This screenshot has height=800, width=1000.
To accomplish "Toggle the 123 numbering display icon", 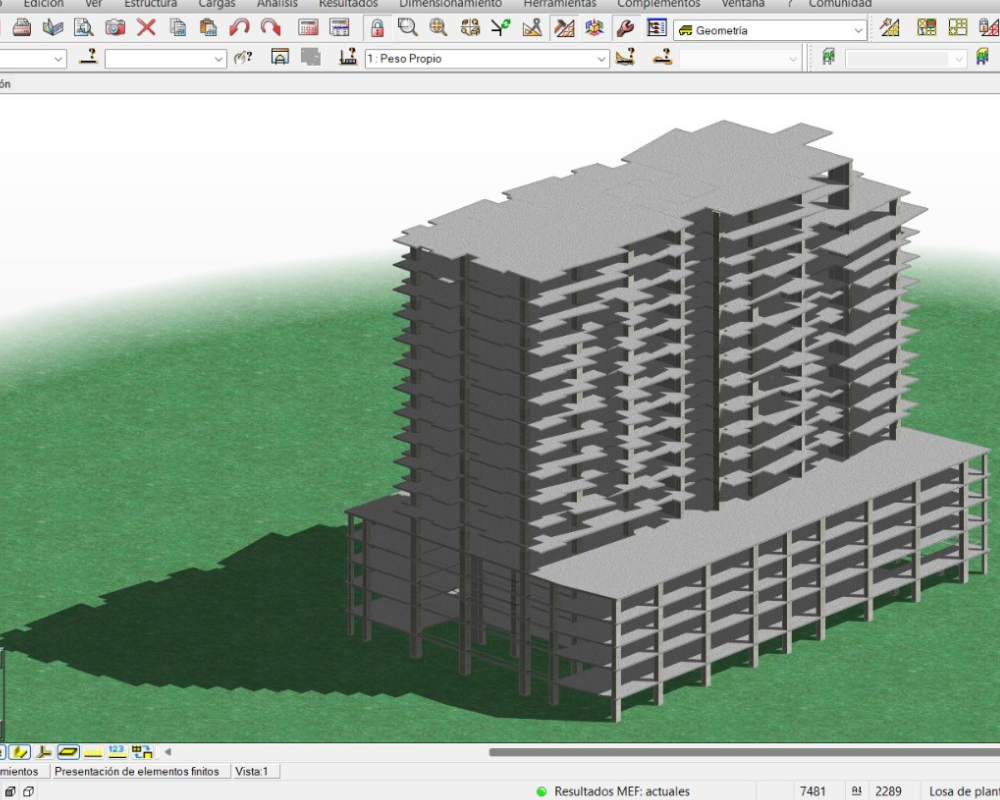I will (x=116, y=751).
